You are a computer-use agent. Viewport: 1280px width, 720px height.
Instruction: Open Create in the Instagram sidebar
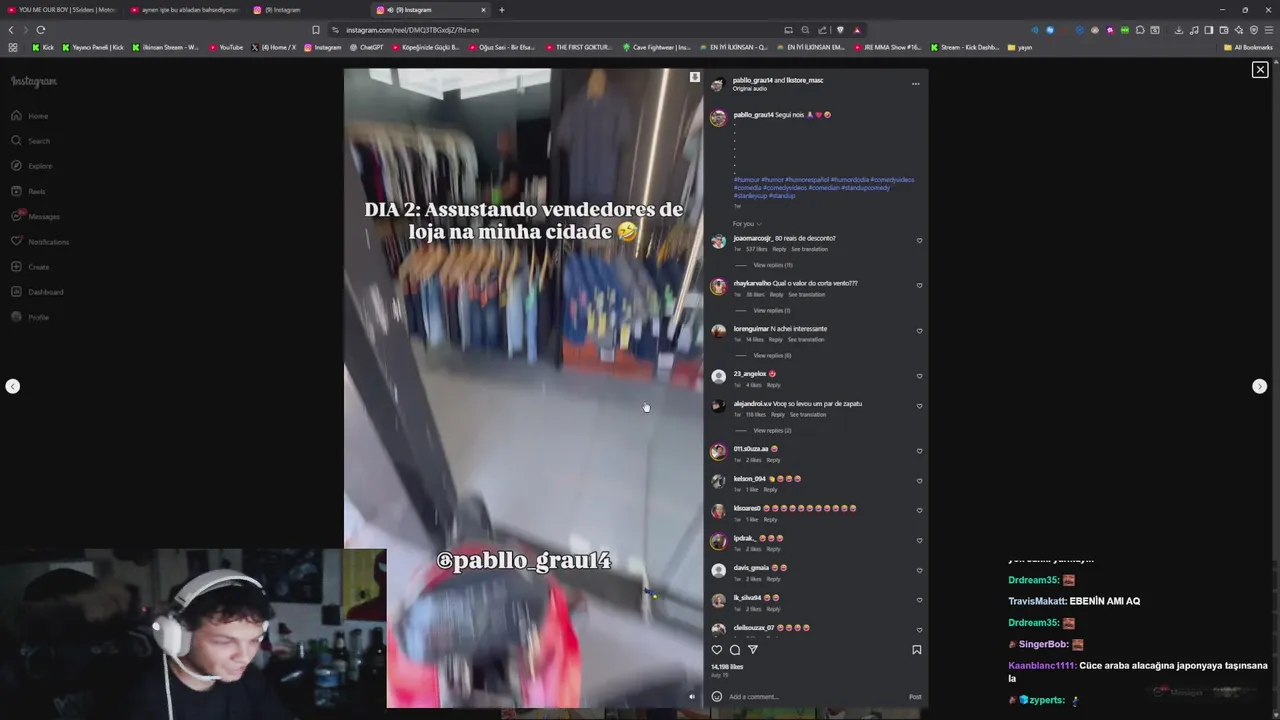click(30, 267)
